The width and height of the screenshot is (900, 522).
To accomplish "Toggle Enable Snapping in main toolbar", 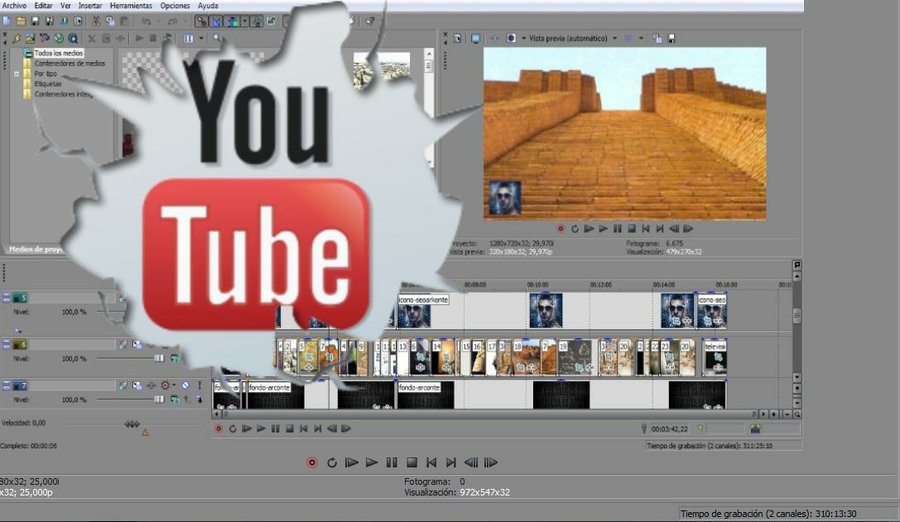I will pos(201,21).
